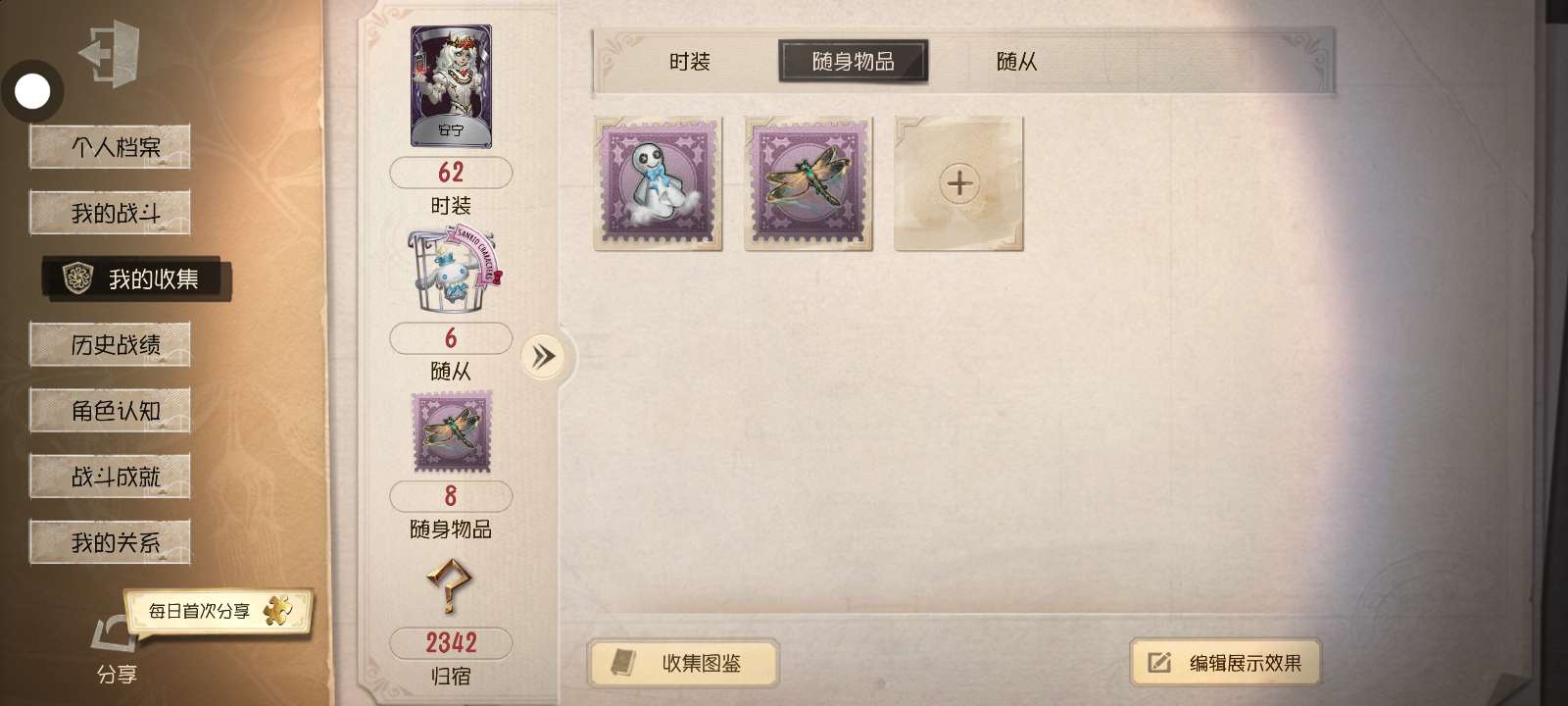Select the white ghost doll accessory stamp
1568x706 pixels.
point(659,183)
